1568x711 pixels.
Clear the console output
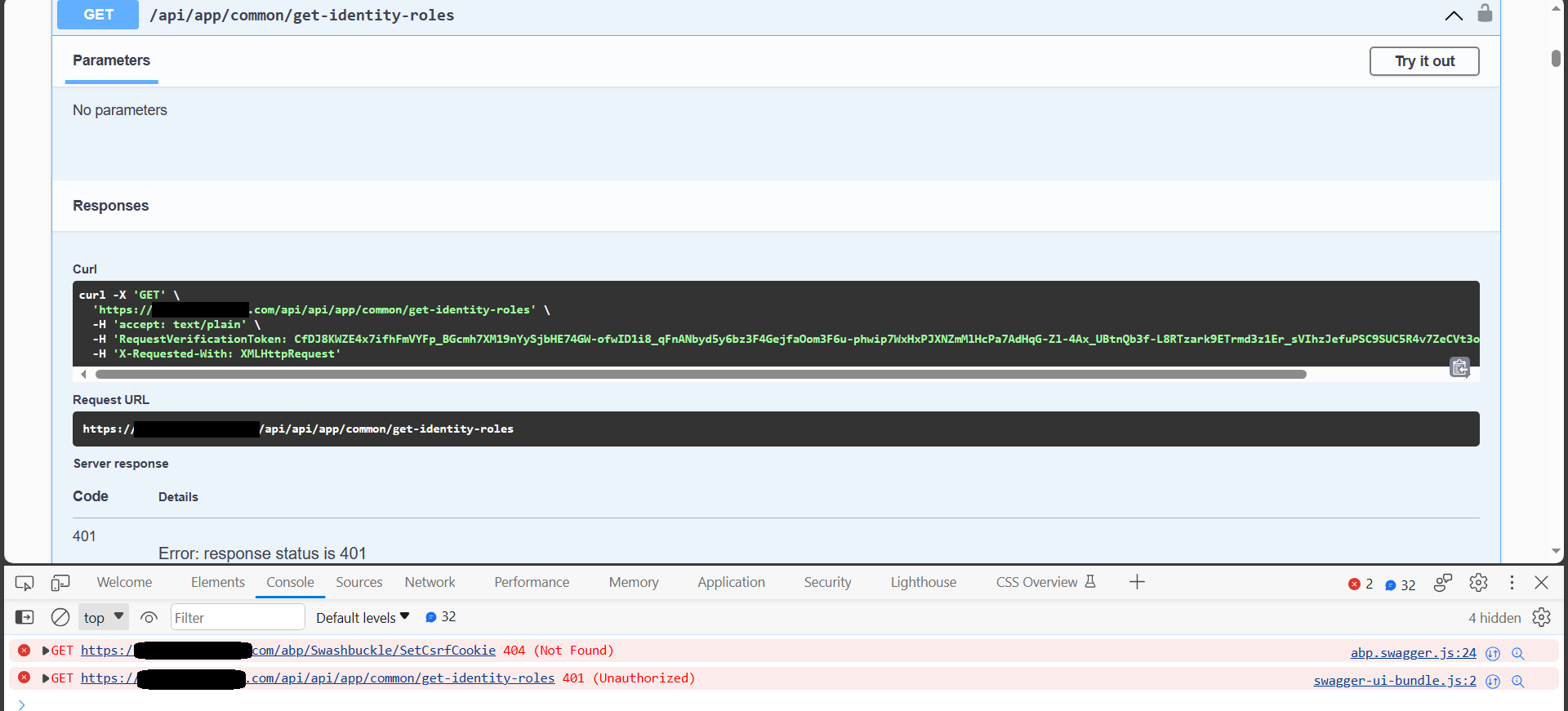click(x=60, y=618)
